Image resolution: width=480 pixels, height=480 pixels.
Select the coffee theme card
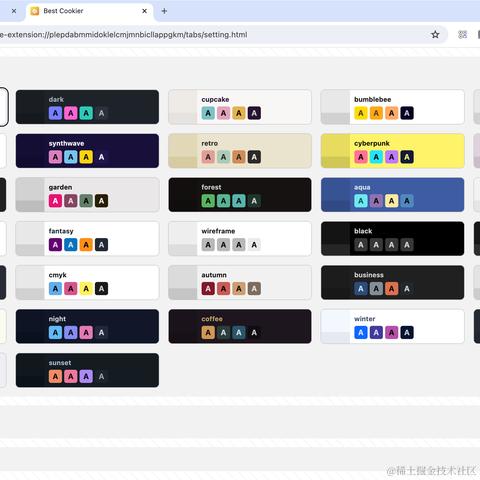click(x=240, y=326)
